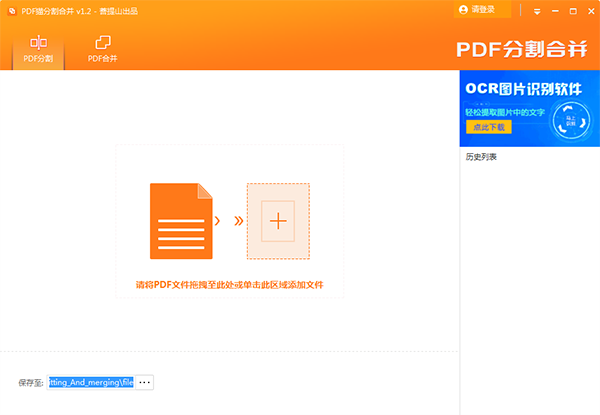The image size is (600, 415).
Task: Browse save folder with the ellipsis button
Action: pyautogui.click(x=145, y=382)
